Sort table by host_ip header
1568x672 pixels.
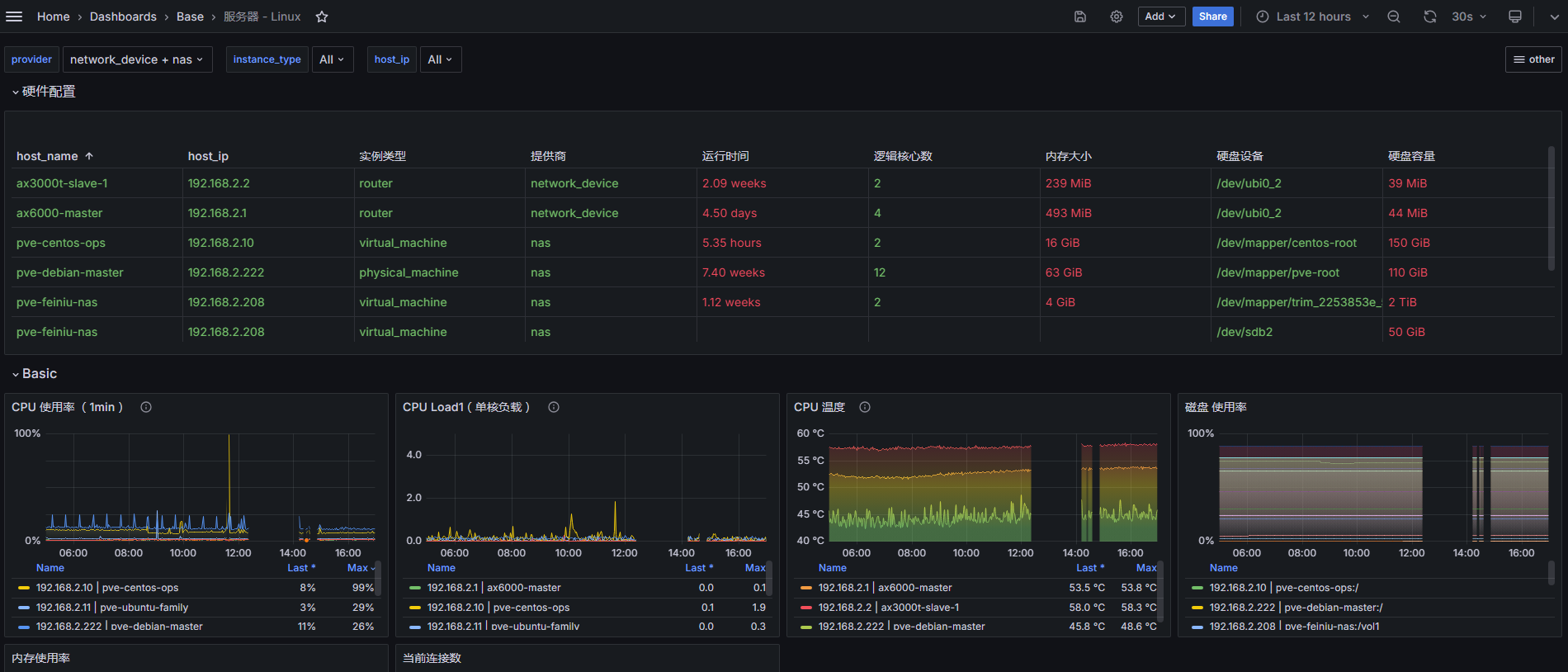click(x=208, y=156)
